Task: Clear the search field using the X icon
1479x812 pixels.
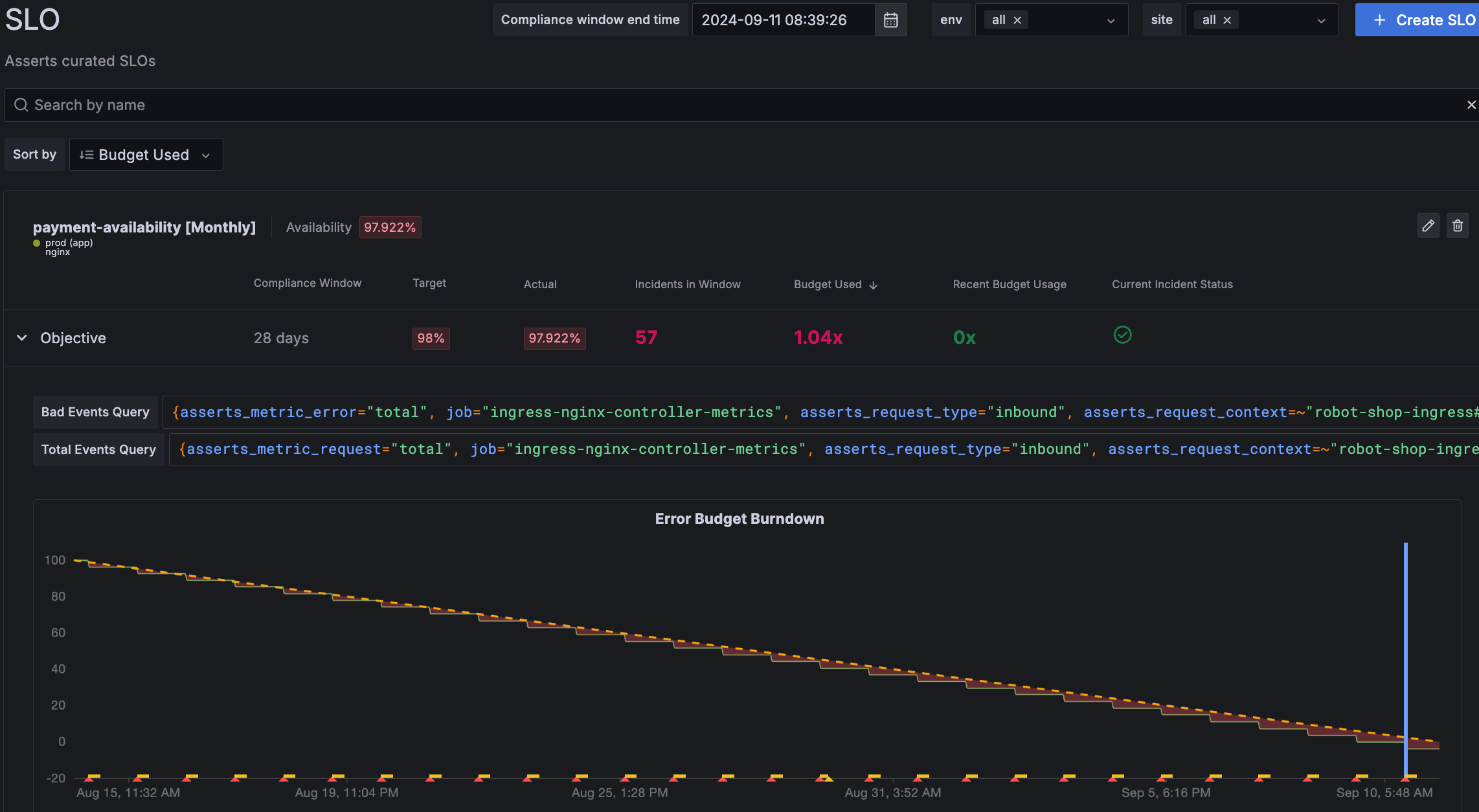Action: click(1471, 104)
